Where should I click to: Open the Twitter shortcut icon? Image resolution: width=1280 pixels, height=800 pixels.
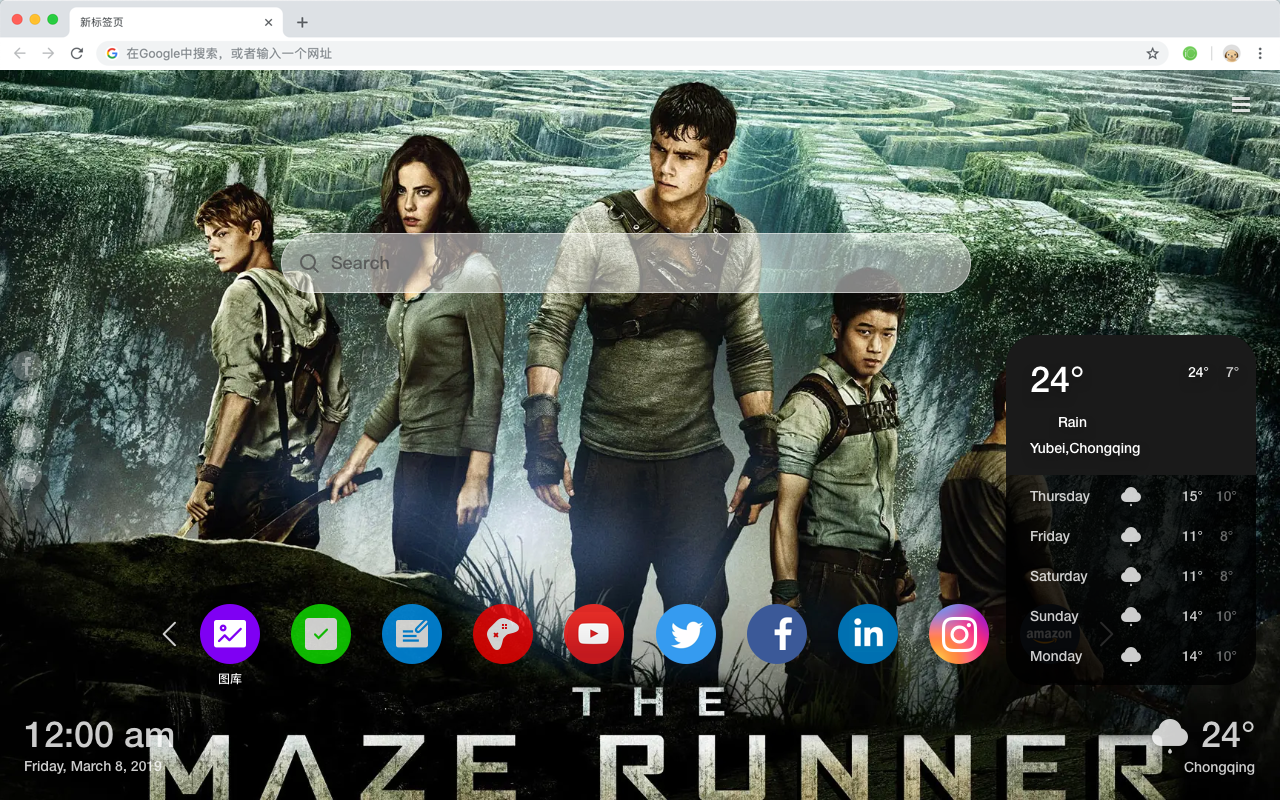coord(686,634)
